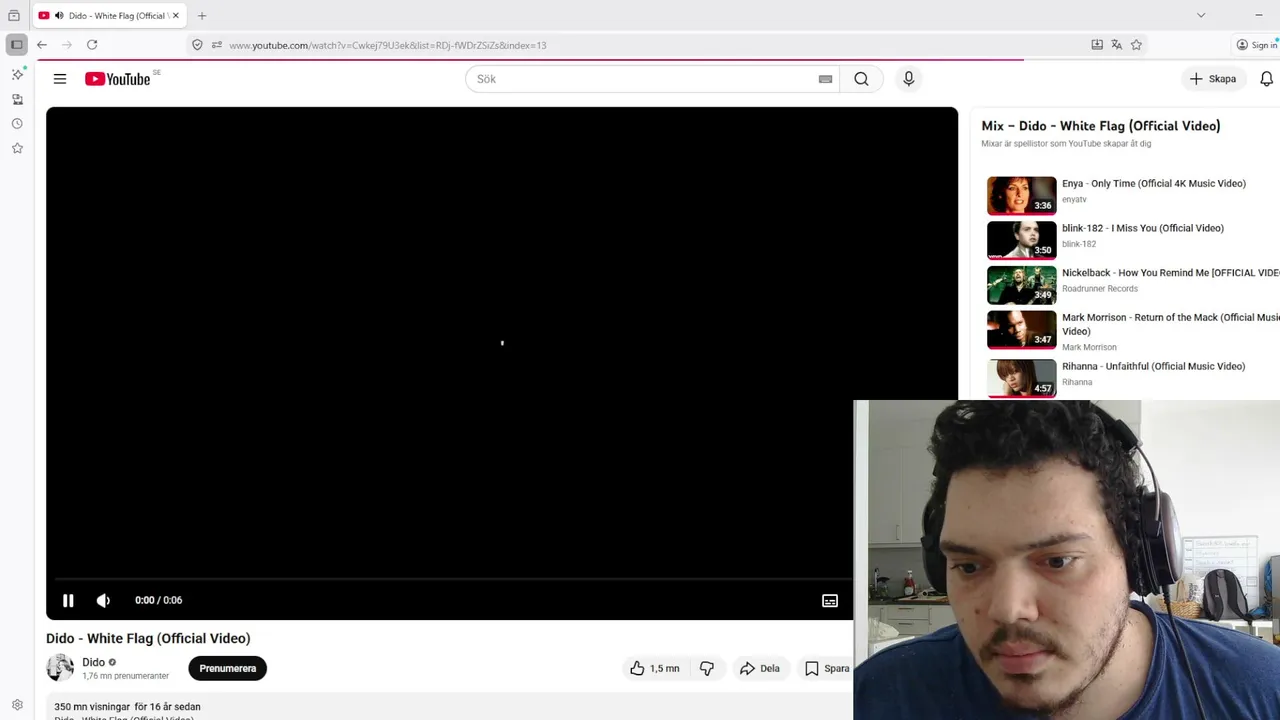
Task: Click the verified badge beside Dido
Action: 112,662
